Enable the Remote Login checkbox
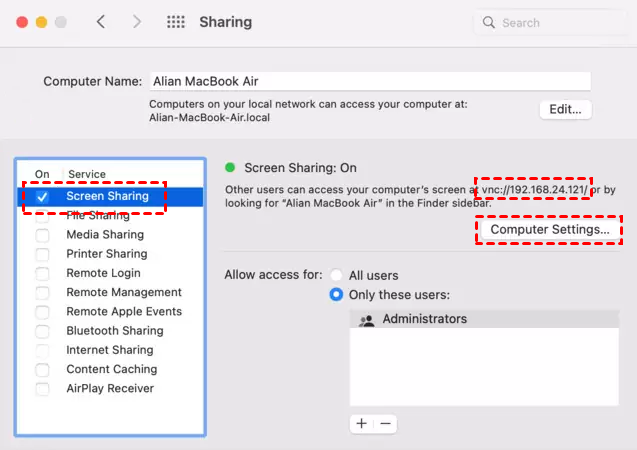The width and height of the screenshot is (637, 450). pos(42,273)
